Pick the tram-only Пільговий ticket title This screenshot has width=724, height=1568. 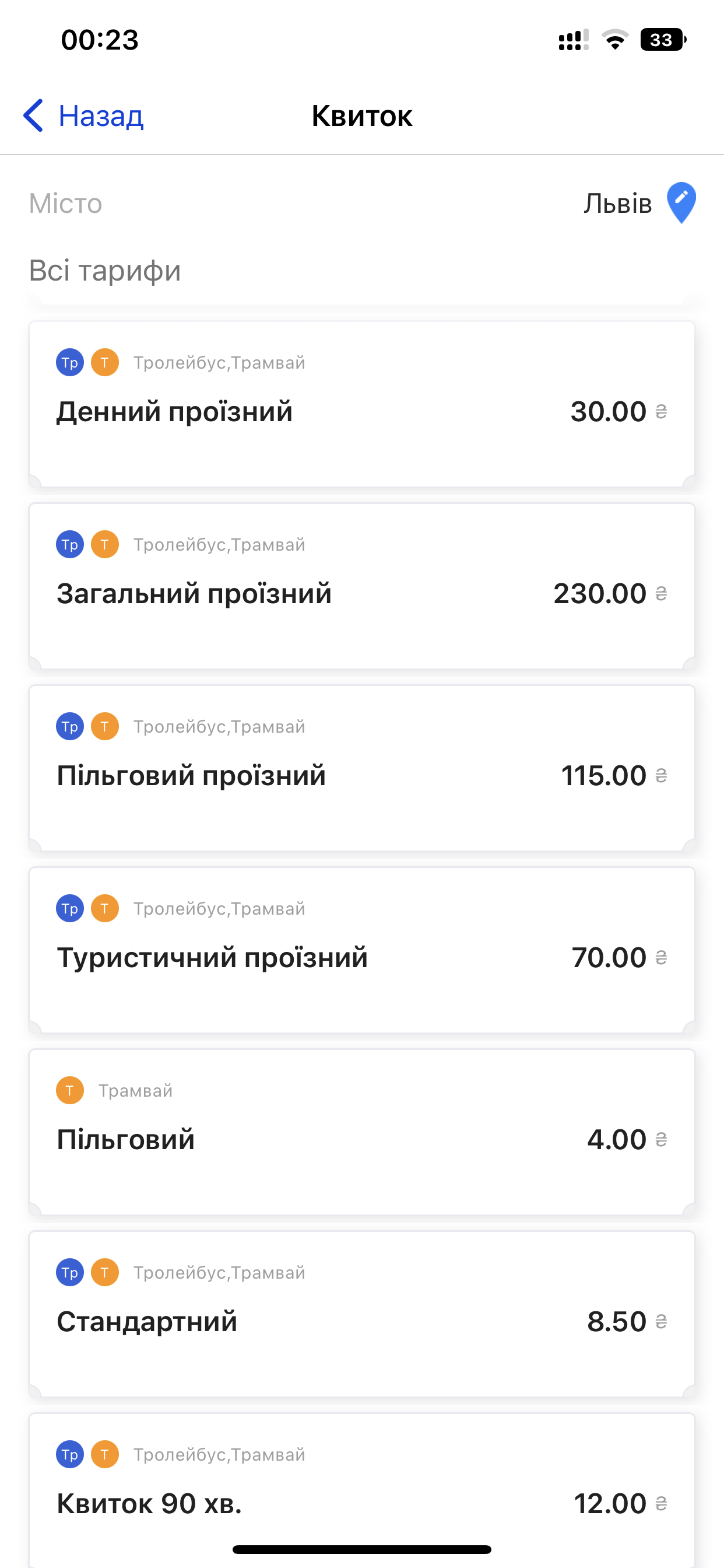pyautogui.click(x=125, y=1139)
